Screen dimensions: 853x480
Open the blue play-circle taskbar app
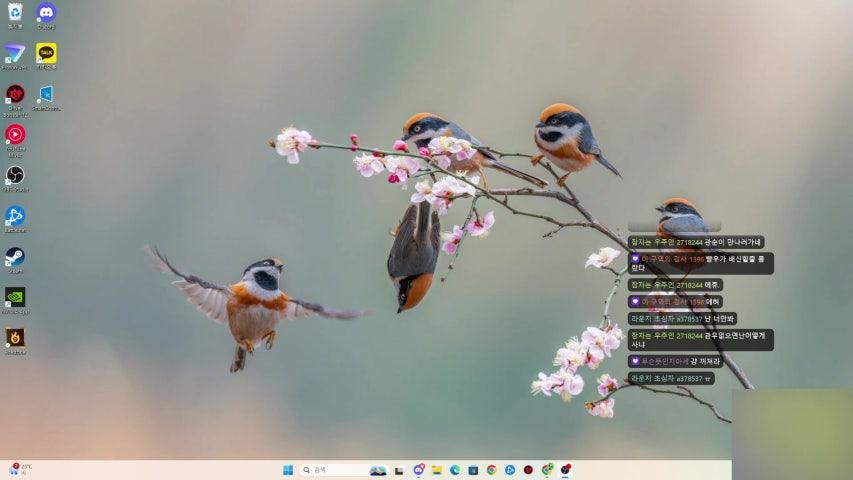[x=510, y=470]
